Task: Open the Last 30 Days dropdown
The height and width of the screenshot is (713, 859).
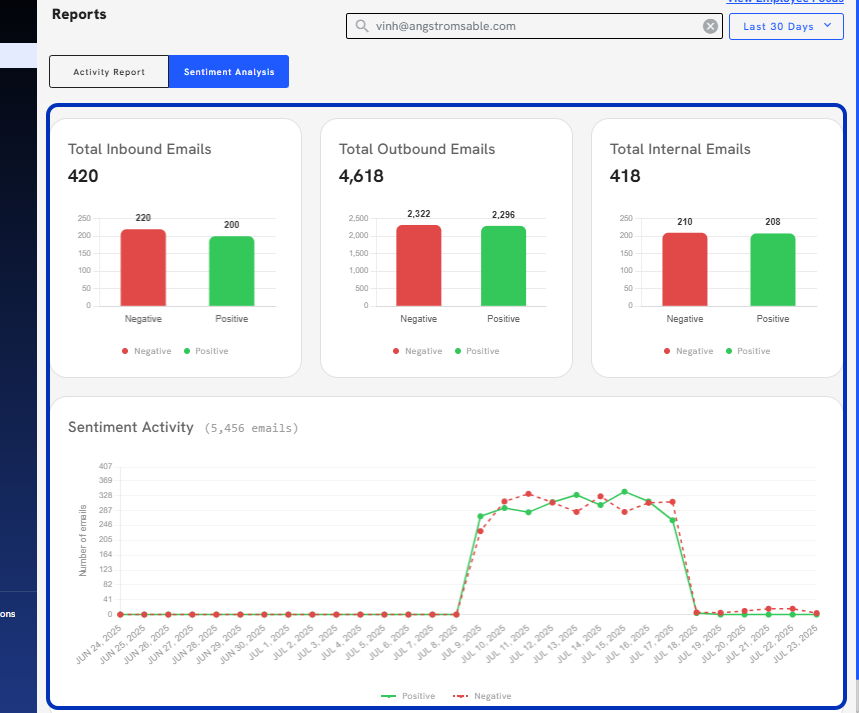Action: [x=786, y=26]
